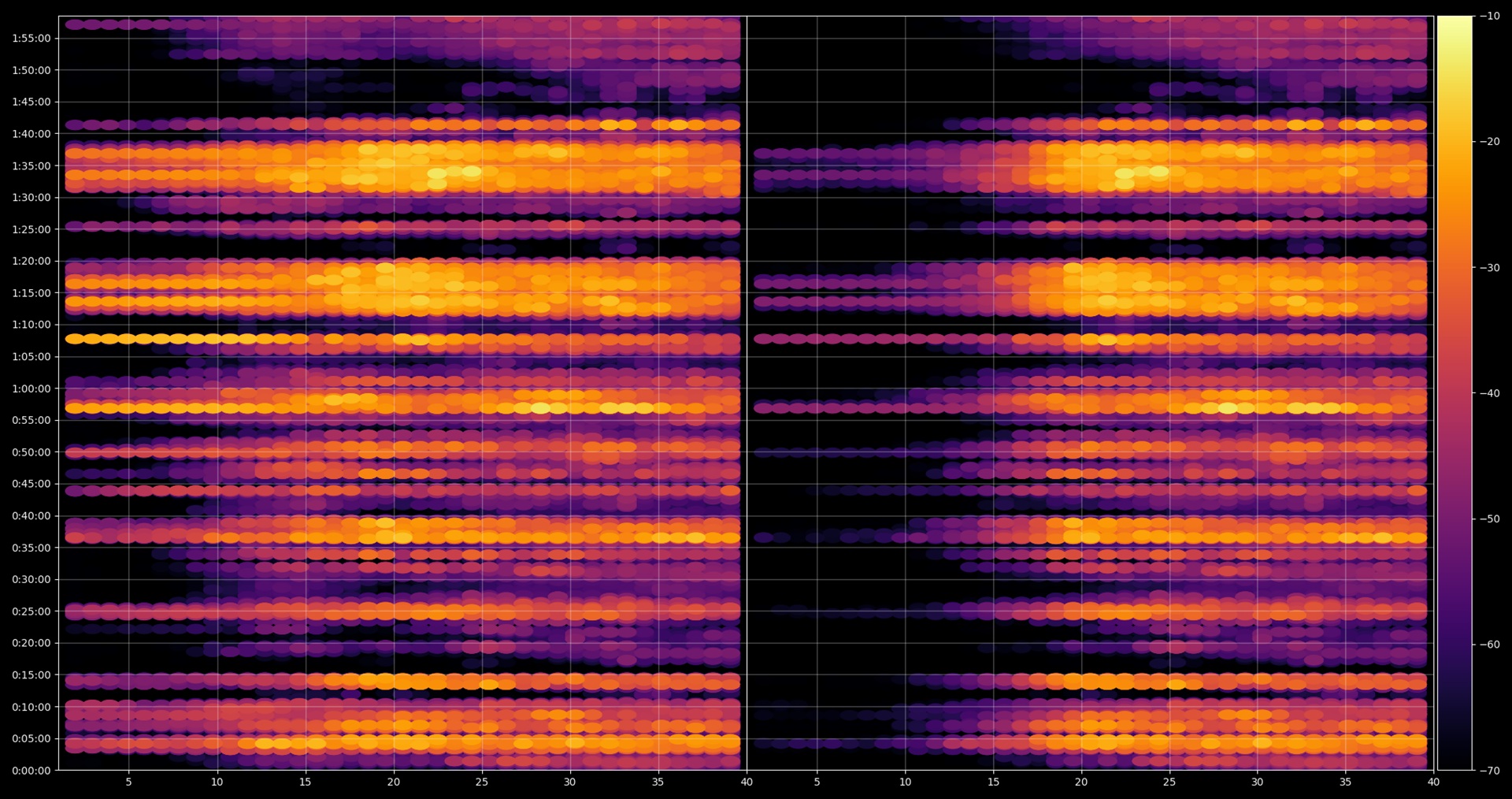This screenshot has width=1512, height=799.
Task: Click the intensity colorbar gradient strip
Action: (1455, 393)
